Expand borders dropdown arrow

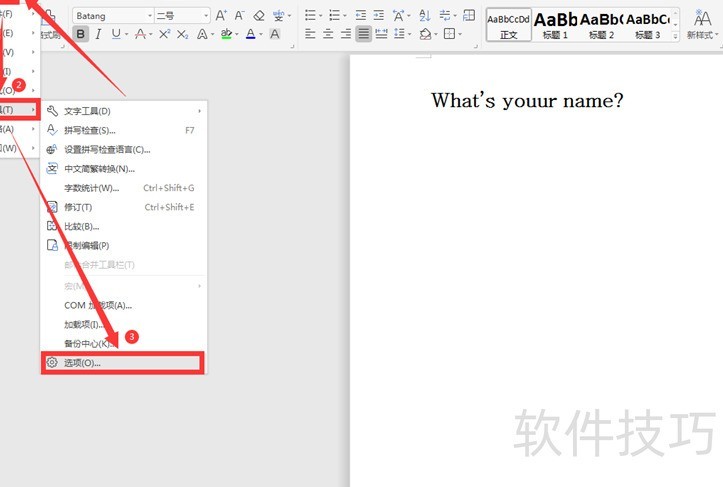click(460, 35)
